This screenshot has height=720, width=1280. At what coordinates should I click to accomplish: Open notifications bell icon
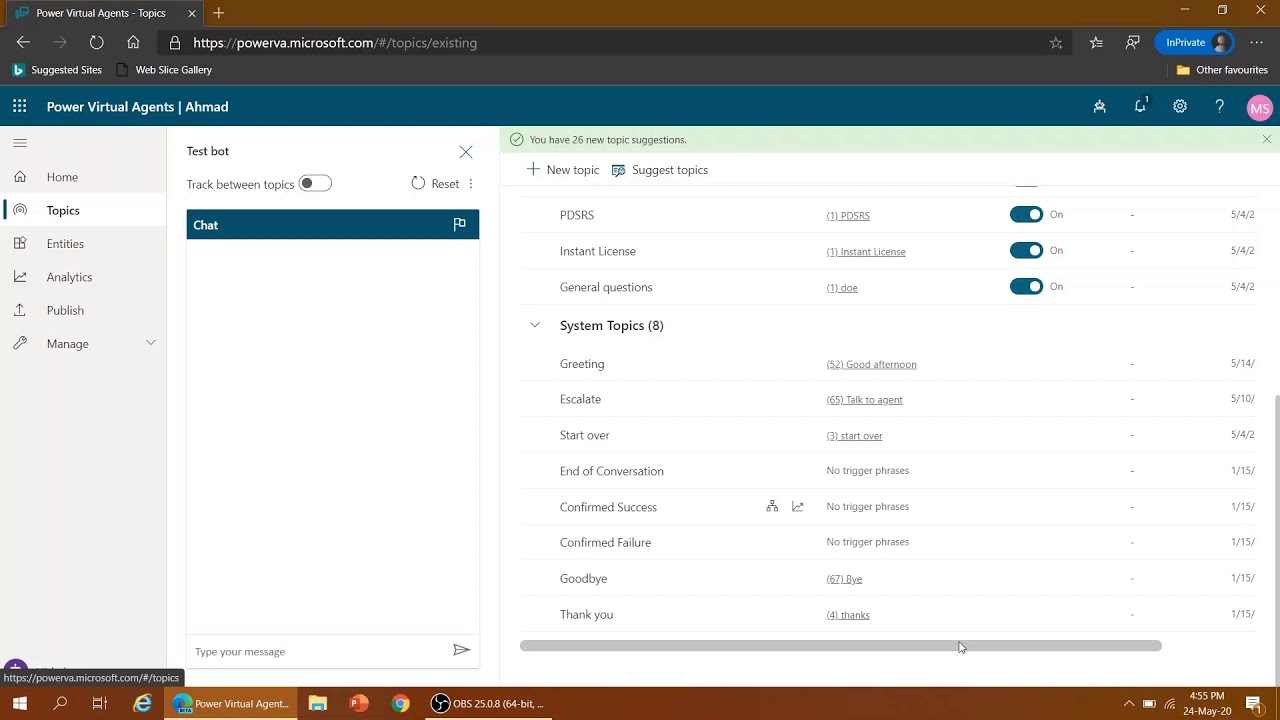point(1140,106)
